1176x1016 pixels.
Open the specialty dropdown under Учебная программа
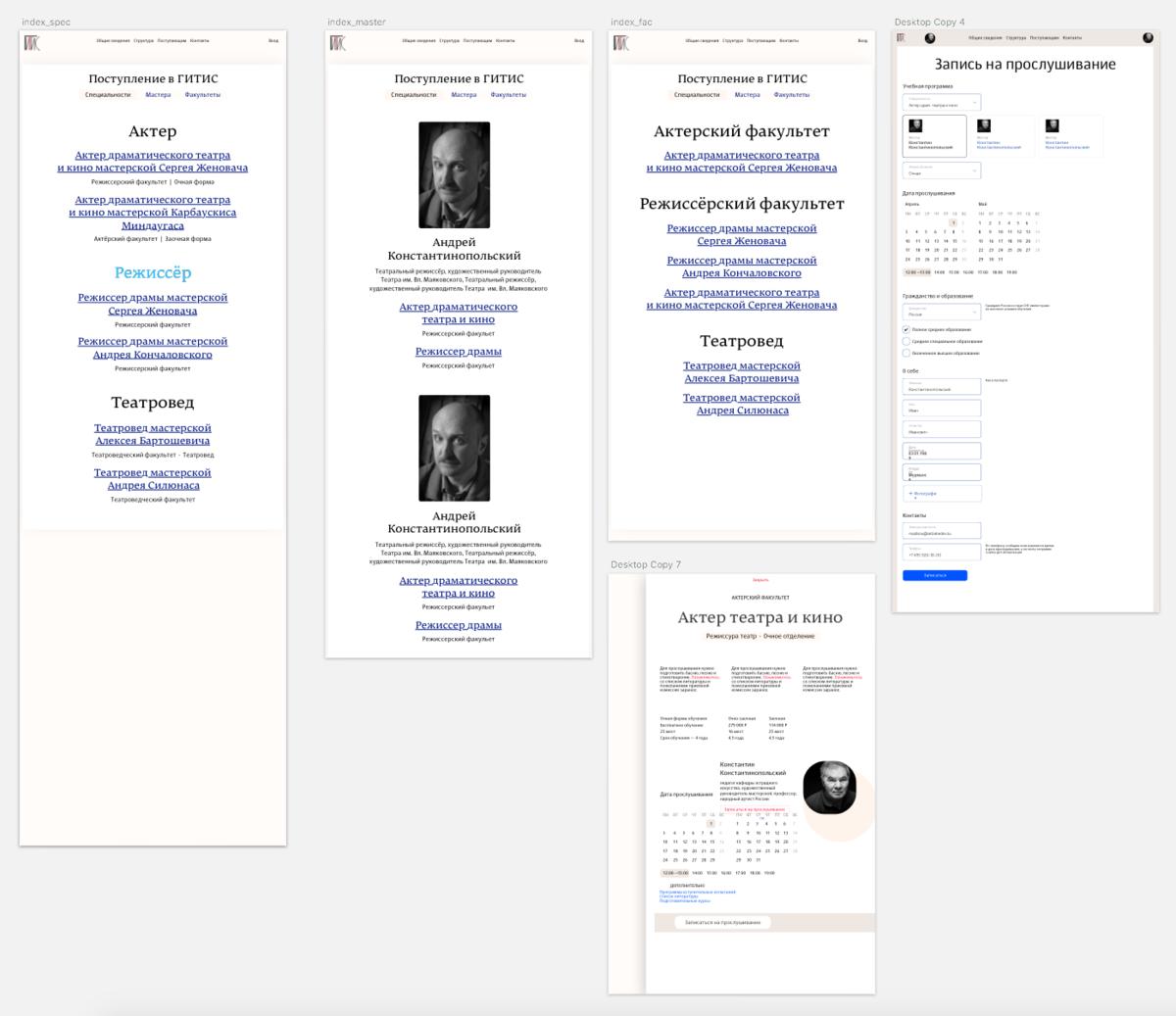point(942,103)
